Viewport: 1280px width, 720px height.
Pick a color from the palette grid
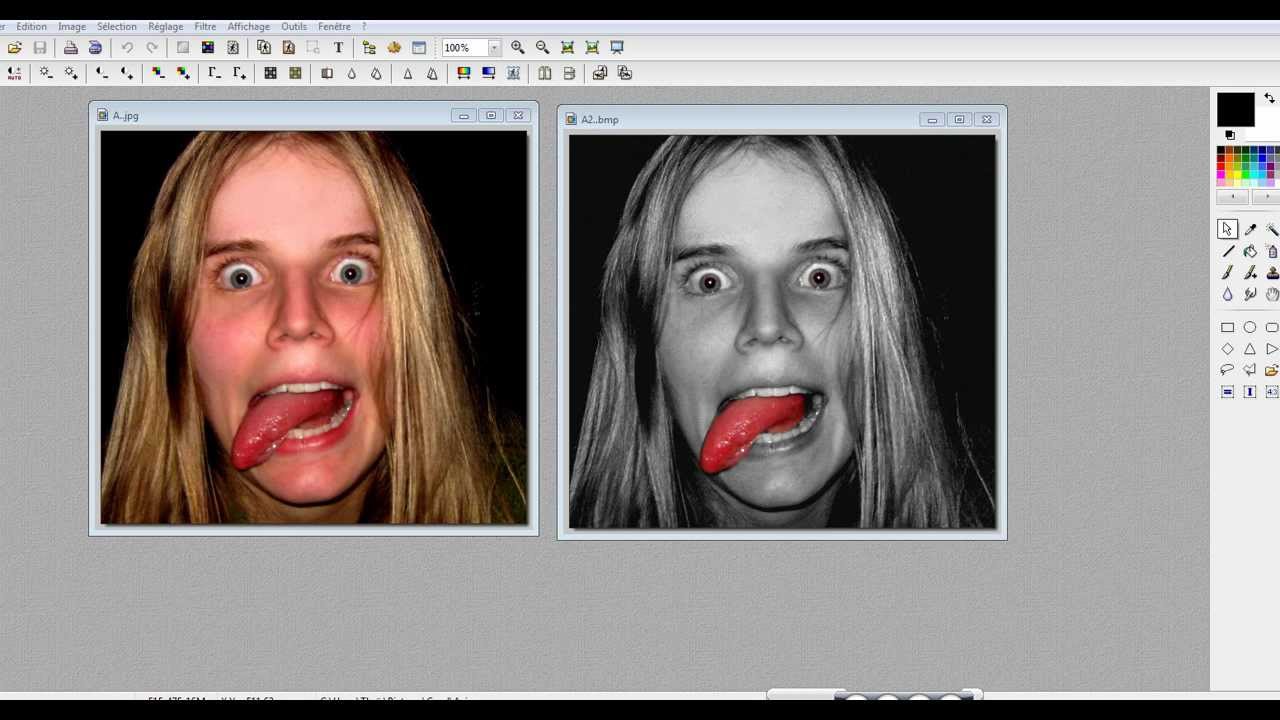1248,165
